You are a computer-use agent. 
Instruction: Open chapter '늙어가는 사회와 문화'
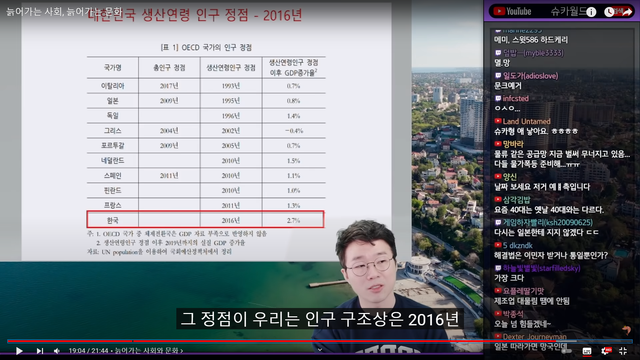pyautogui.click(x=149, y=351)
